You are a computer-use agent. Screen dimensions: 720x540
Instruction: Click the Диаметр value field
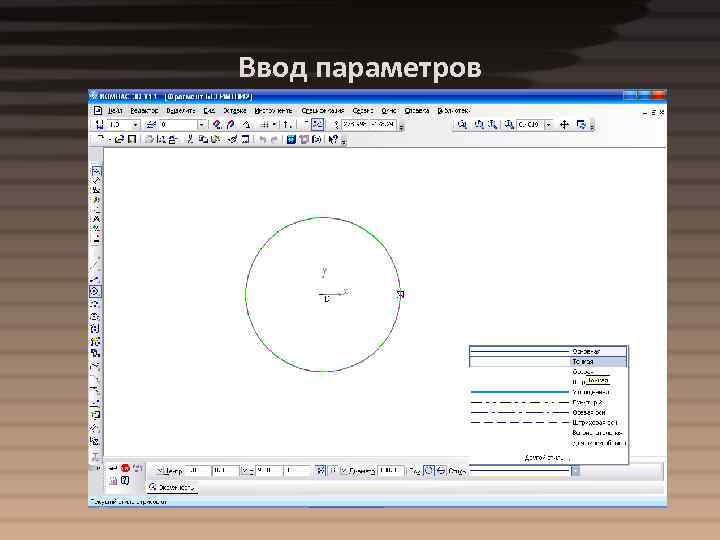pos(391,471)
